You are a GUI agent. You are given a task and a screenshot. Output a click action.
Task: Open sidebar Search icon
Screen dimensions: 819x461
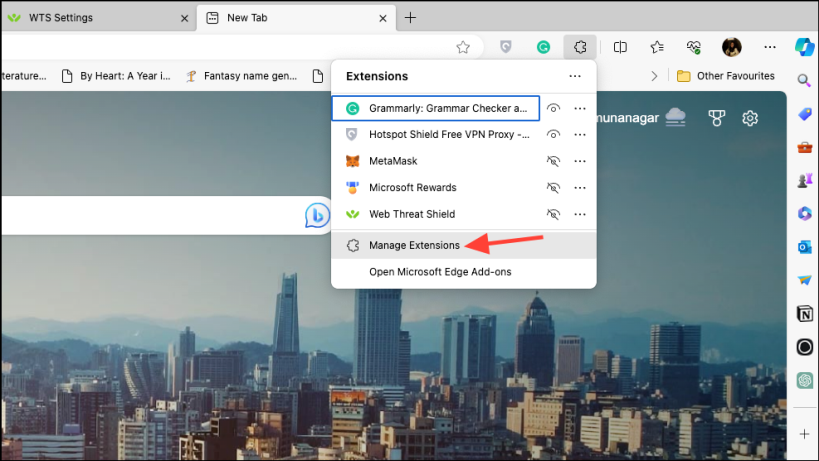pyautogui.click(x=804, y=80)
